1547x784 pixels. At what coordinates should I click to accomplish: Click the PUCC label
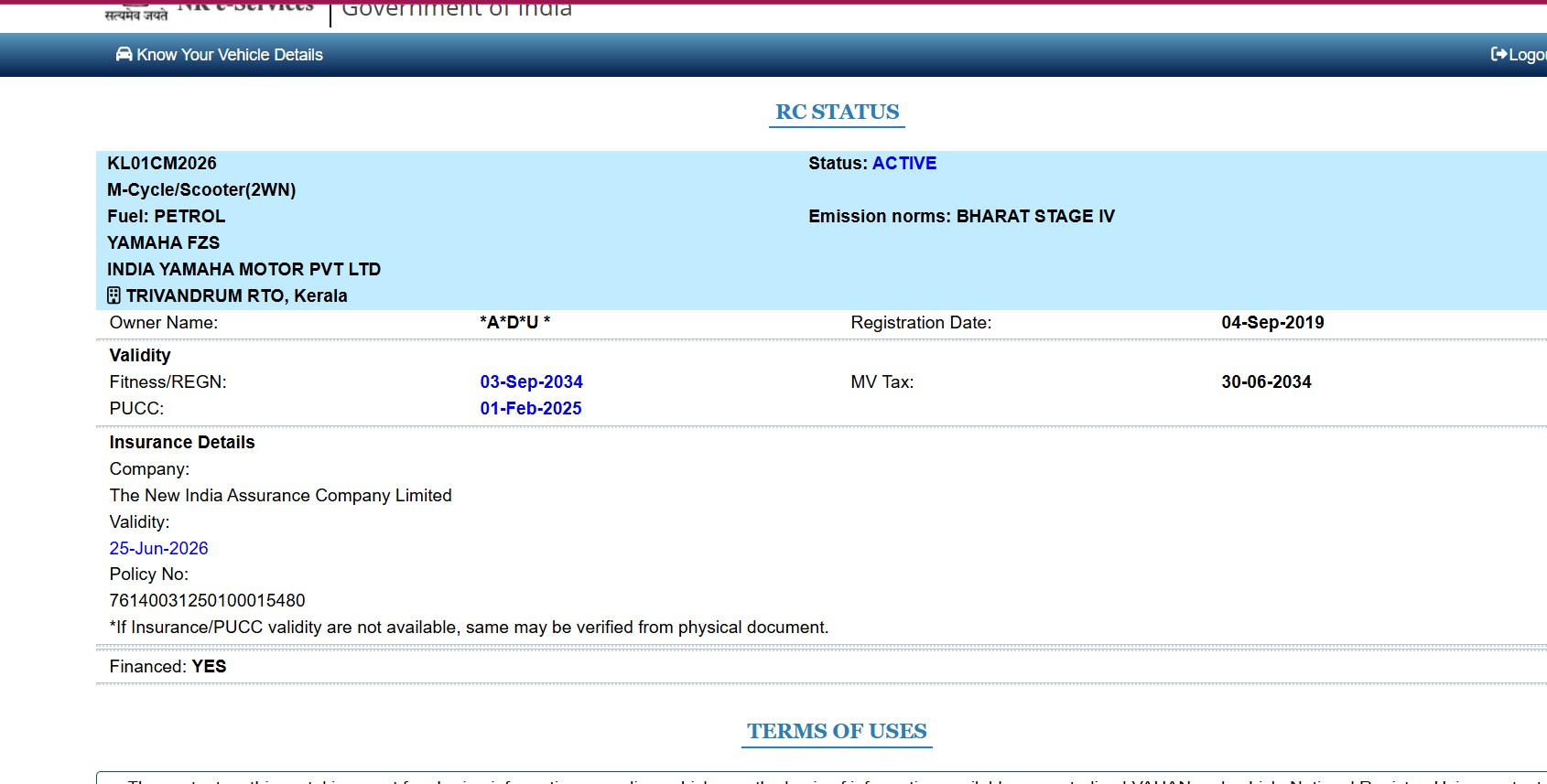click(137, 408)
